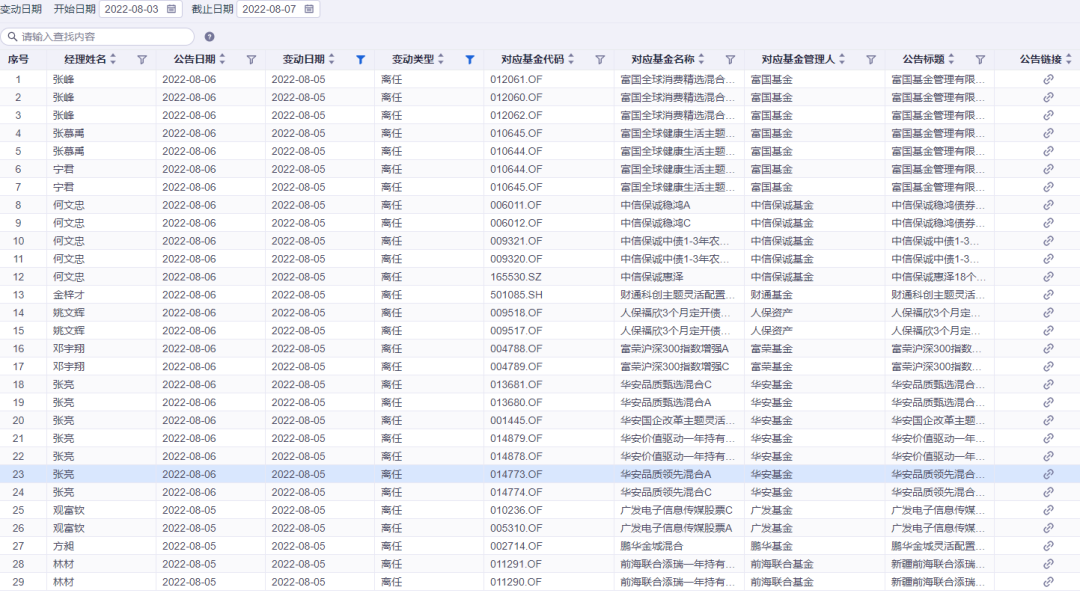Focus the search content input box
Viewport: 1080px width, 605px height.
click(97, 37)
